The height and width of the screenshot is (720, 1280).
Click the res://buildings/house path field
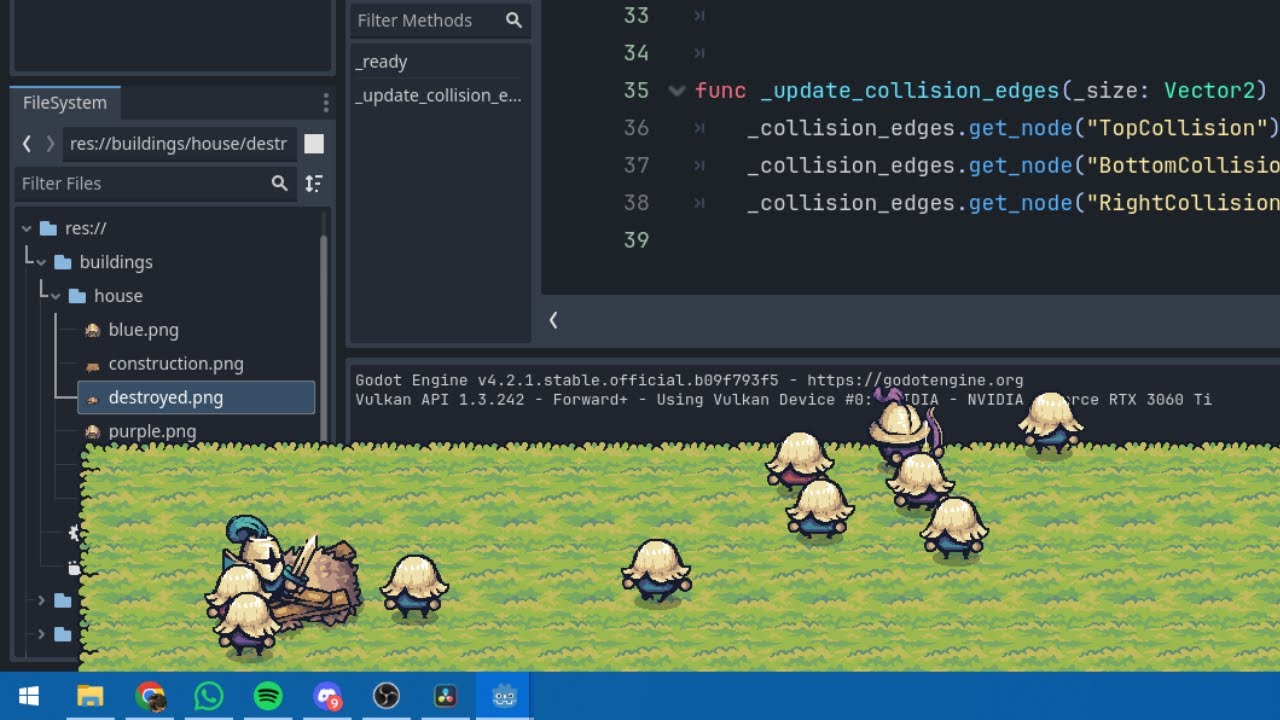tap(179, 144)
